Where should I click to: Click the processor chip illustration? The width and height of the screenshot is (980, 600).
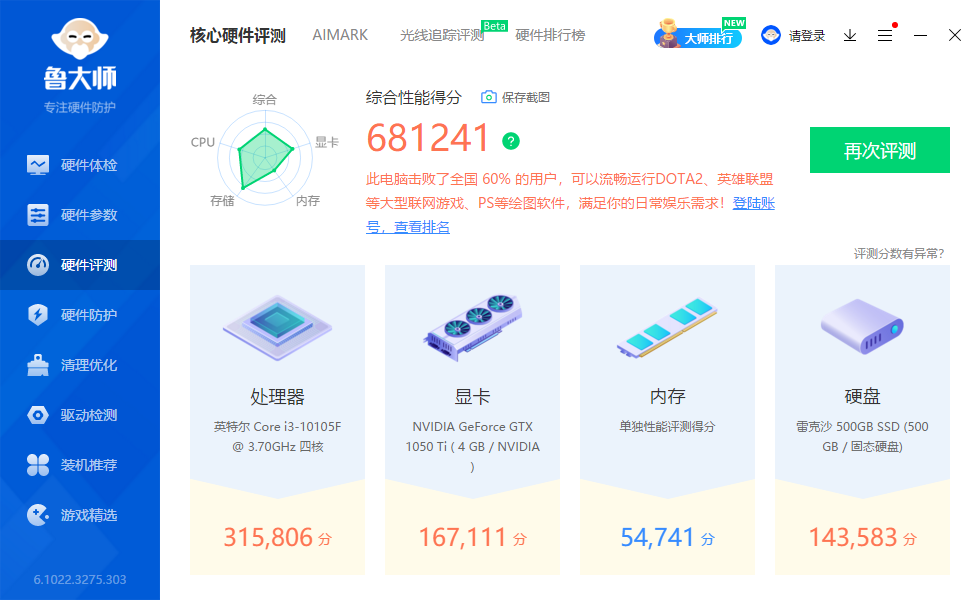click(x=278, y=328)
